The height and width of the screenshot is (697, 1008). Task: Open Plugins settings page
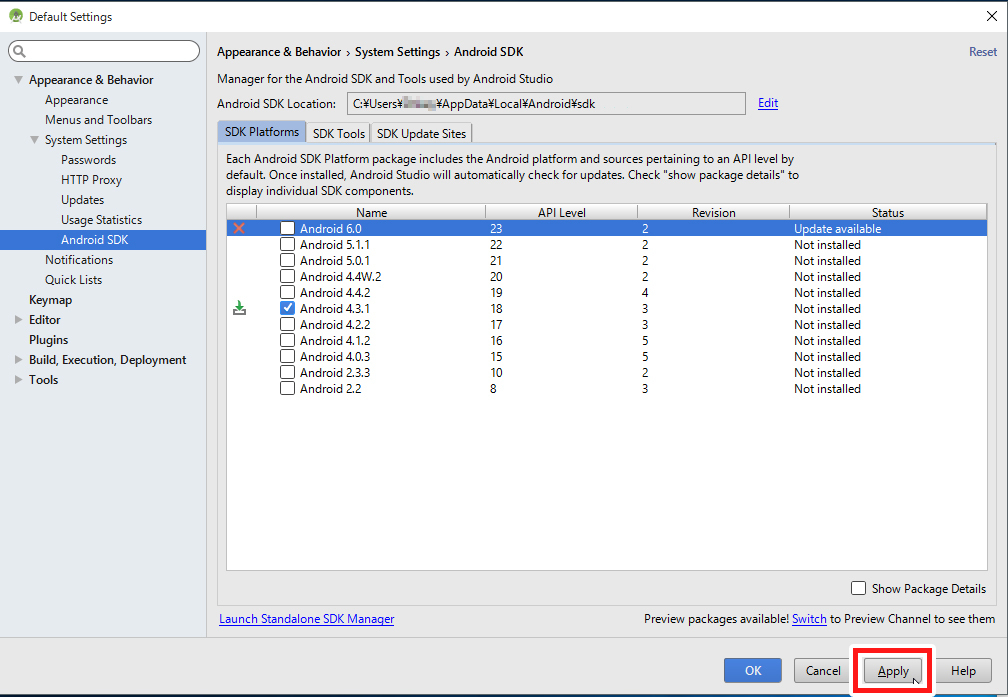point(48,339)
